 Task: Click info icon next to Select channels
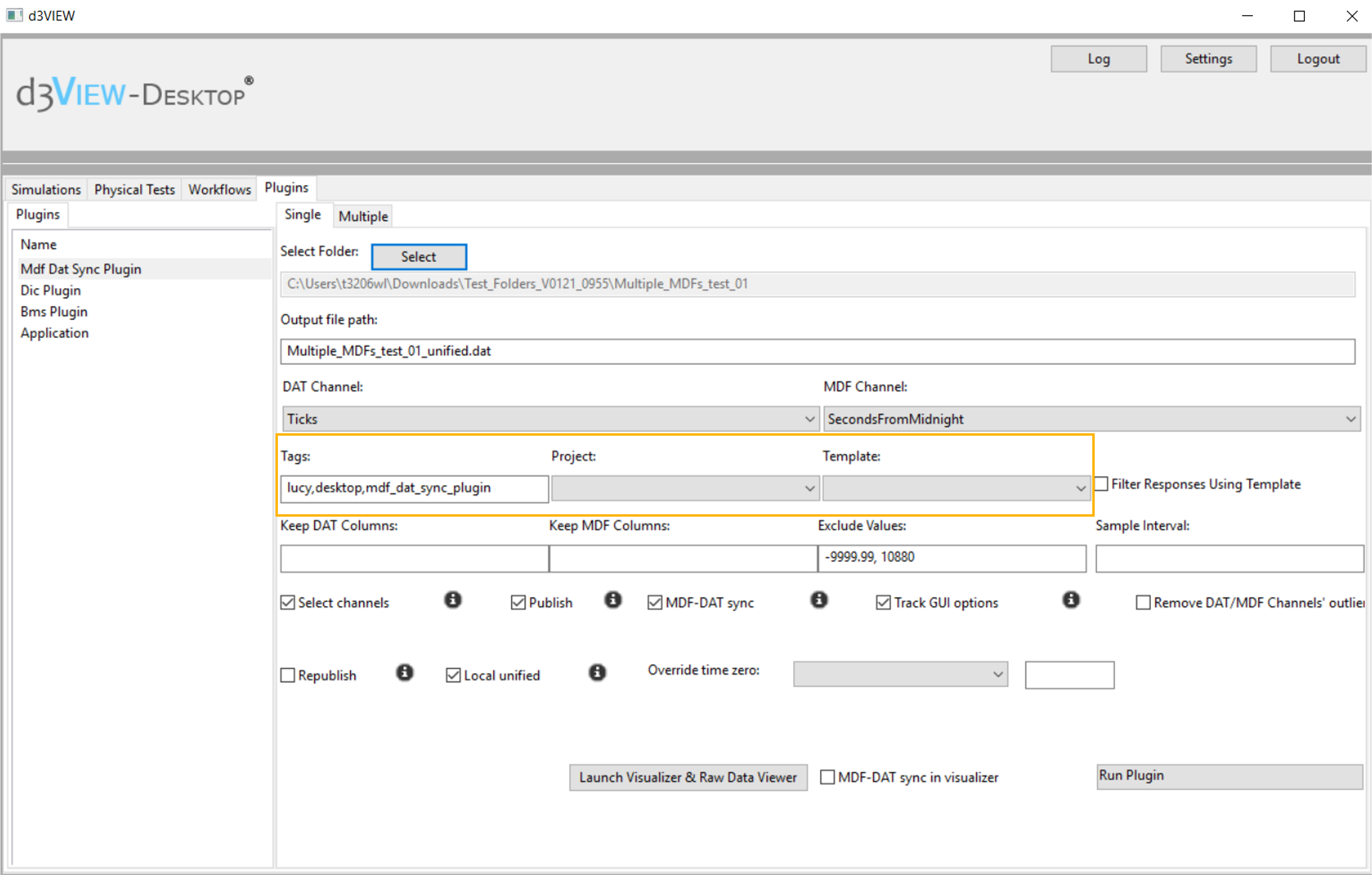coord(453,600)
